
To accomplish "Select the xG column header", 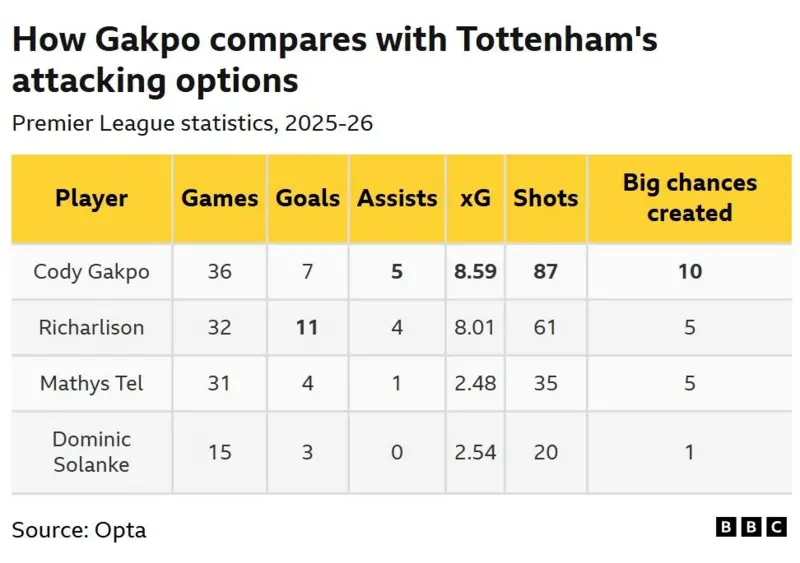I will 475,198.
